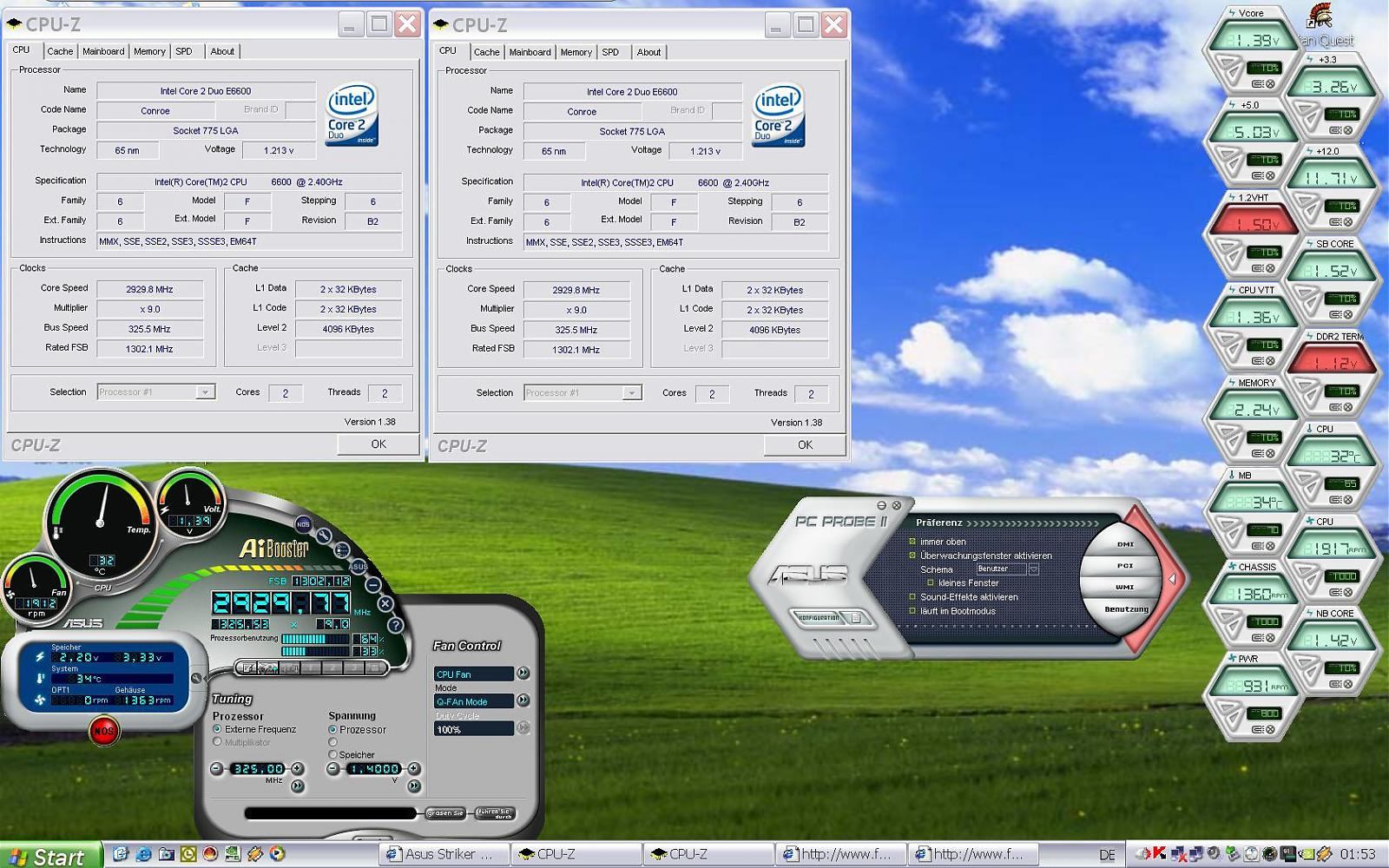Increase external frequency with plus button
This screenshot has width=1389, height=868.
tap(297, 768)
